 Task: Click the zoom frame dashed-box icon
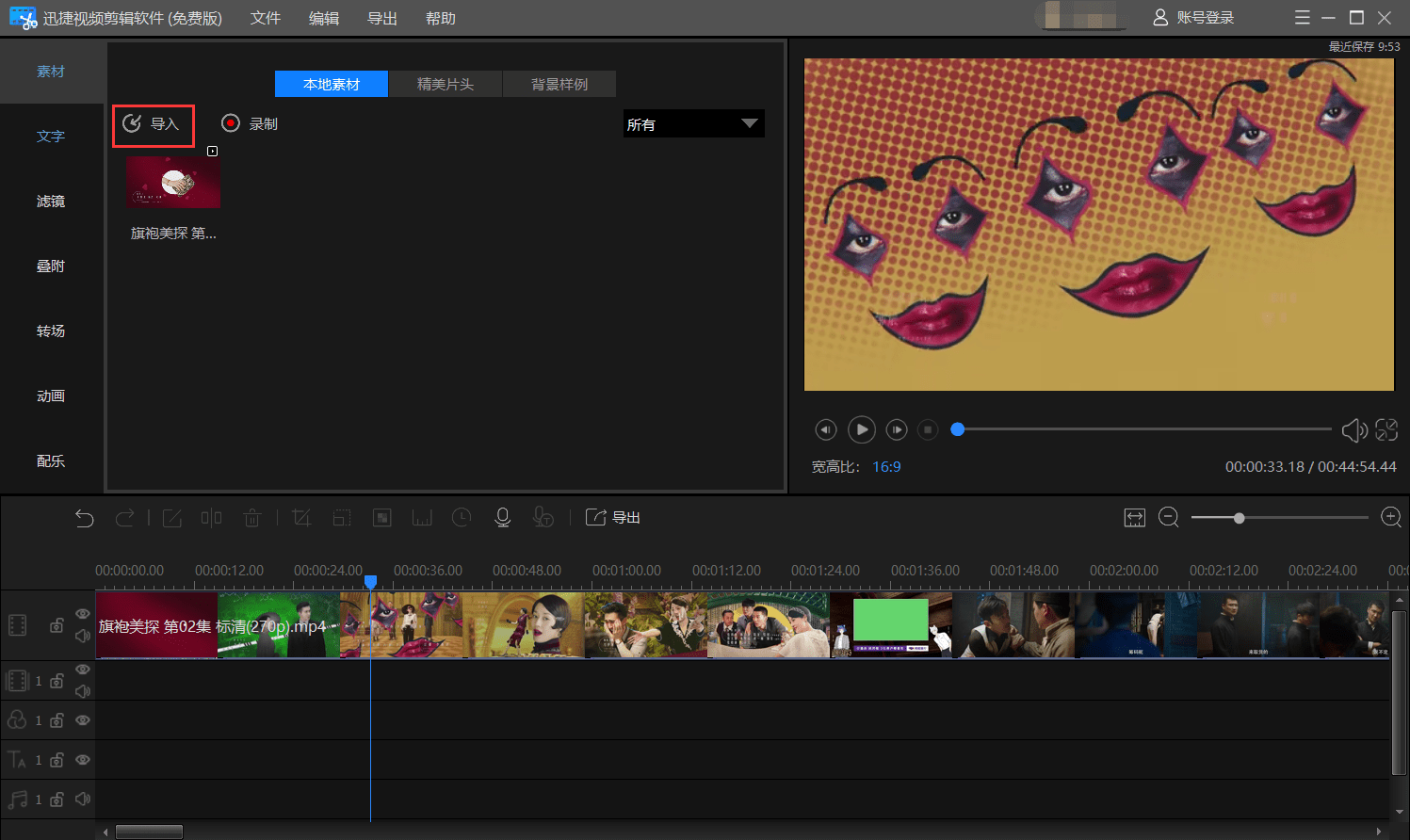342,518
